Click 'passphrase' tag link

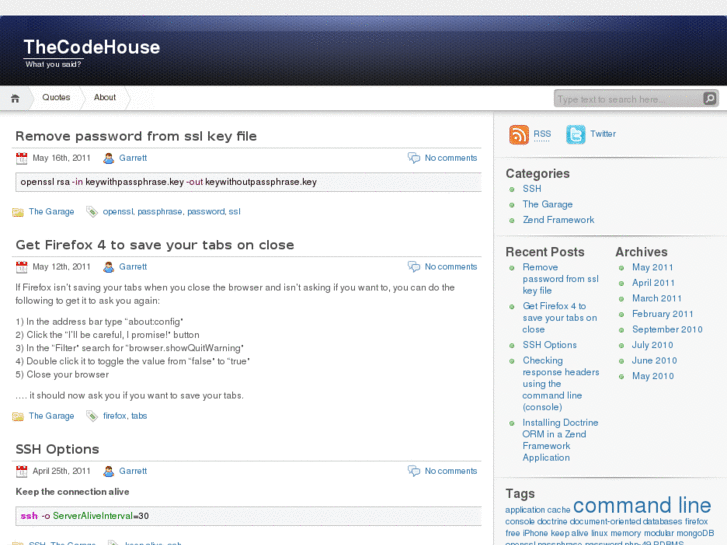pos(160,212)
